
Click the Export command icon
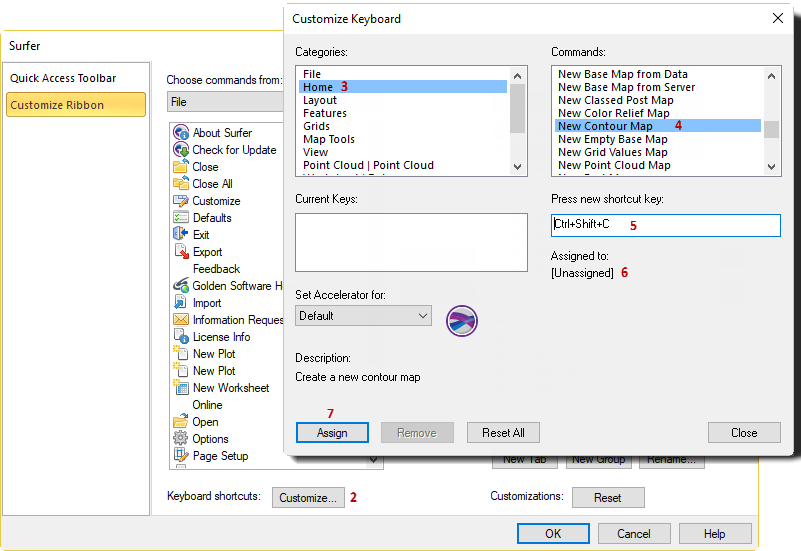click(182, 251)
